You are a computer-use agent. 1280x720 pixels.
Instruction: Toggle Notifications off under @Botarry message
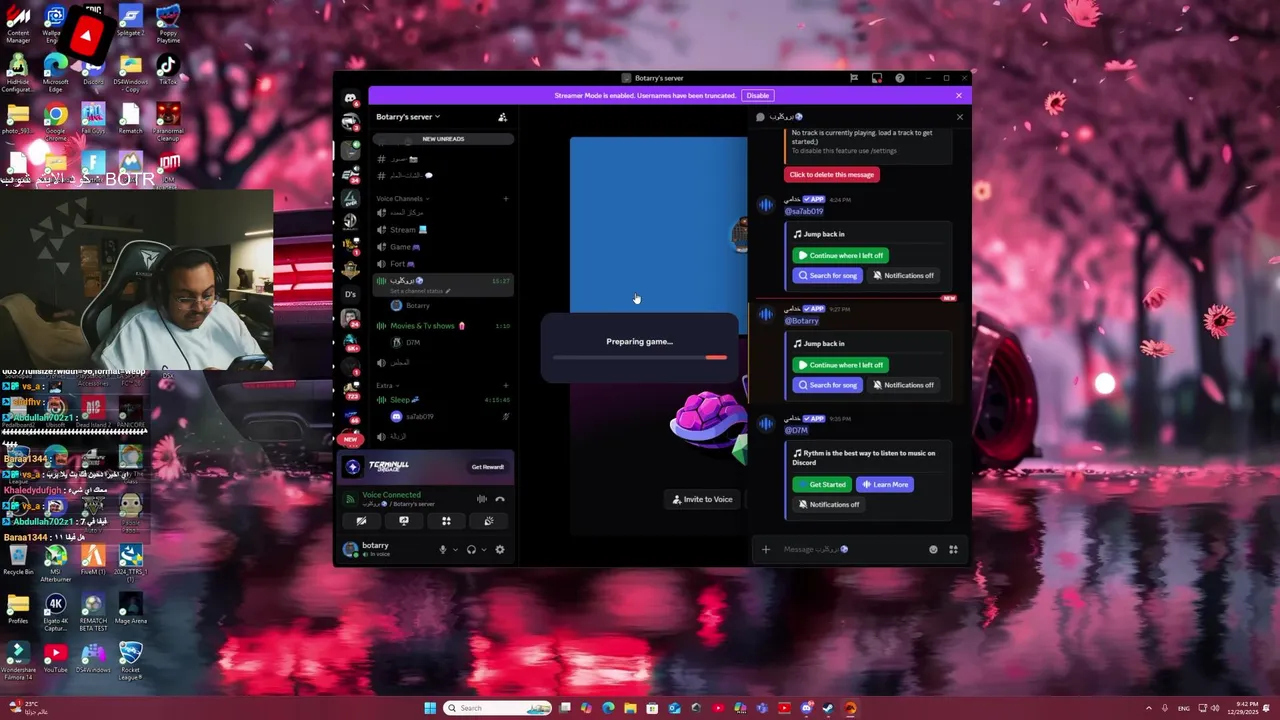(904, 385)
